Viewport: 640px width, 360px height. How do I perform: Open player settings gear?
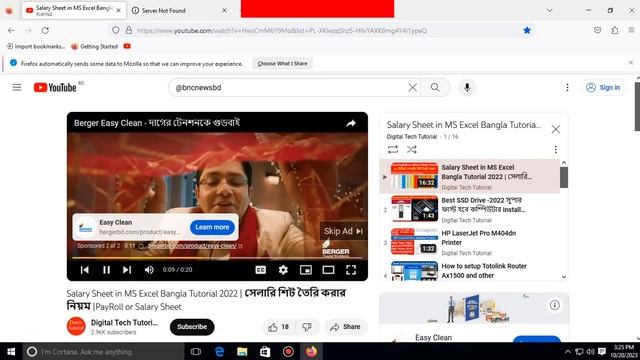coord(283,270)
